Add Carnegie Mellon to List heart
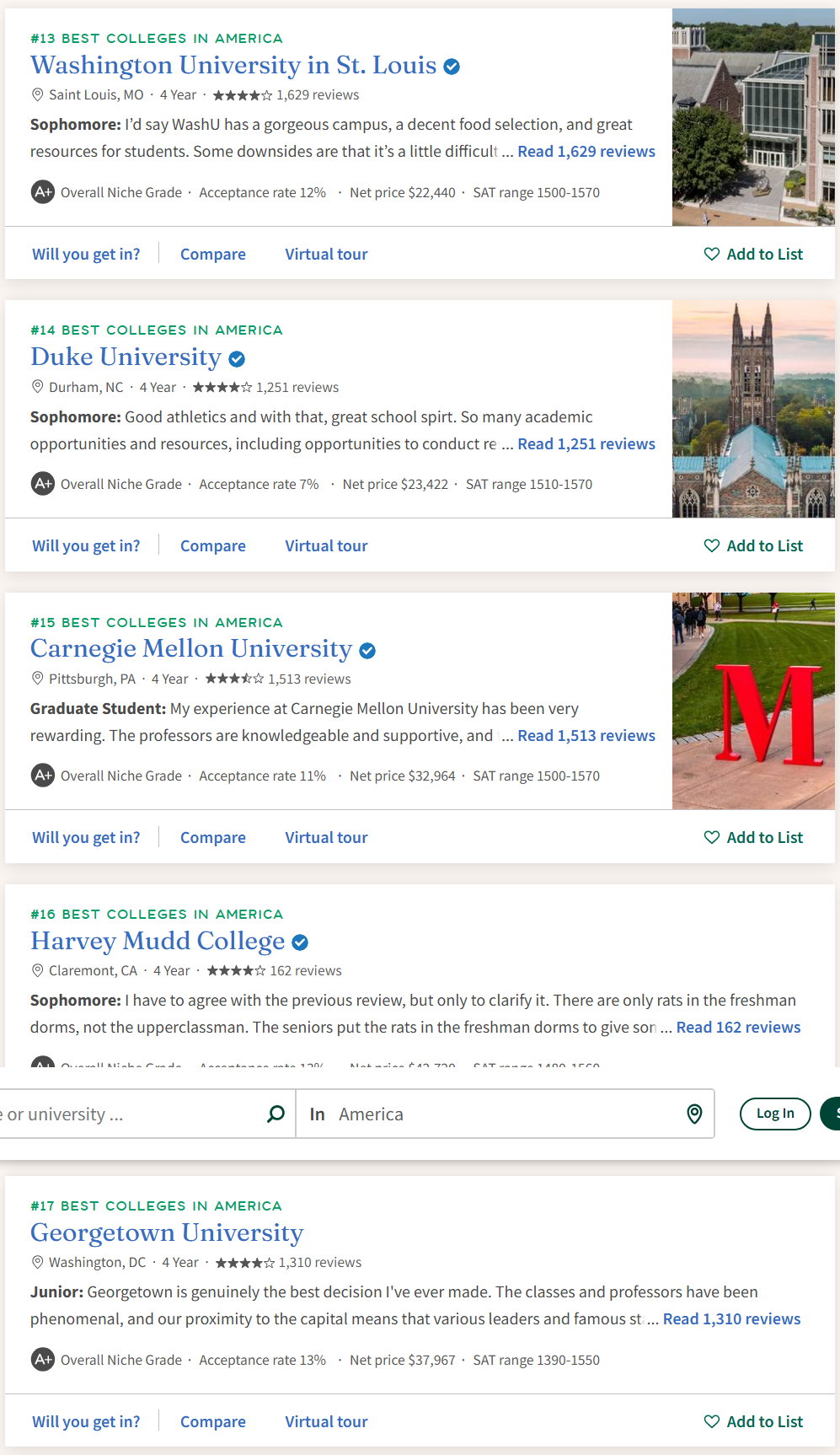 [x=712, y=837]
